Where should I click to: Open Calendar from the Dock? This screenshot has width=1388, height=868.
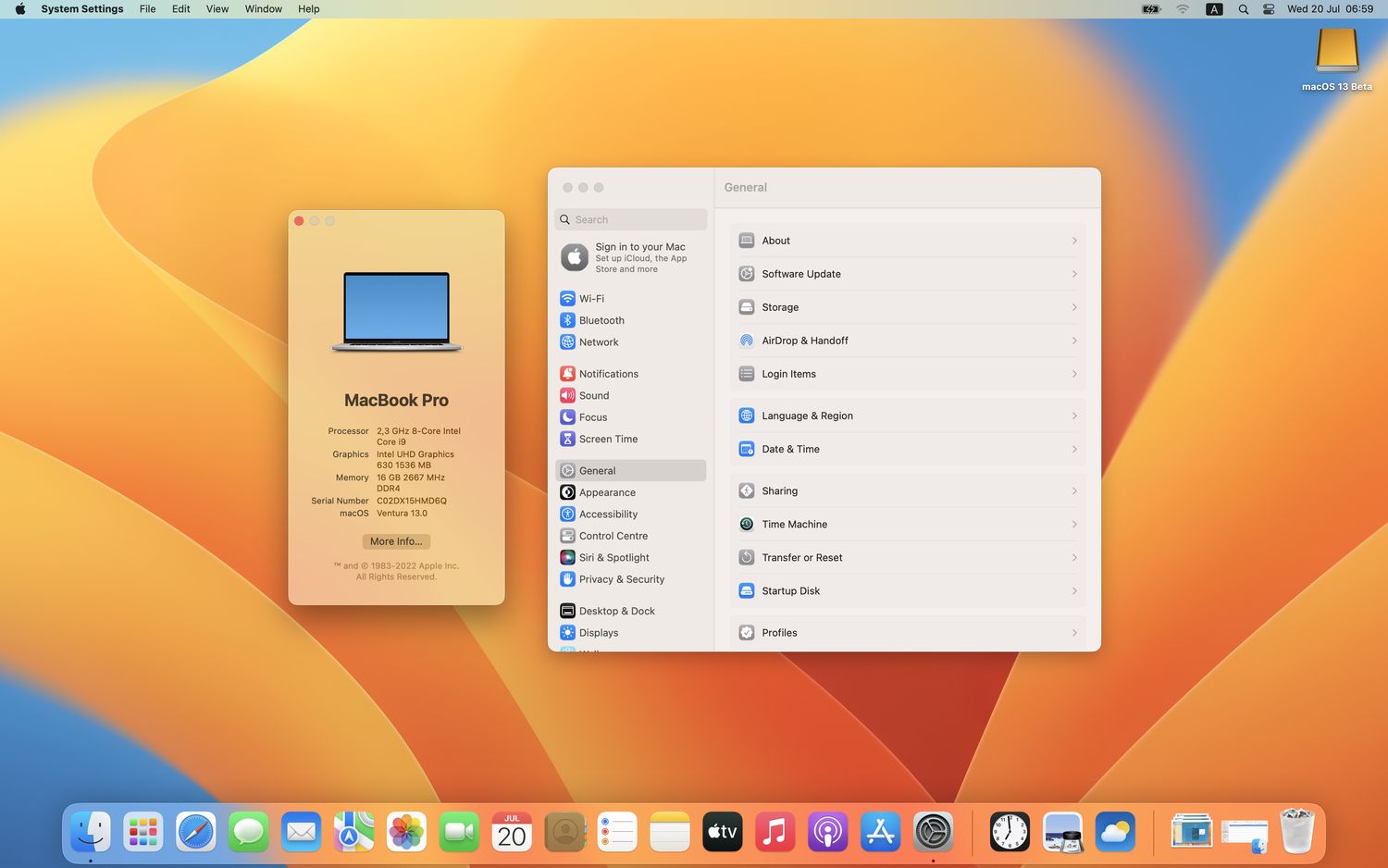pos(512,832)
